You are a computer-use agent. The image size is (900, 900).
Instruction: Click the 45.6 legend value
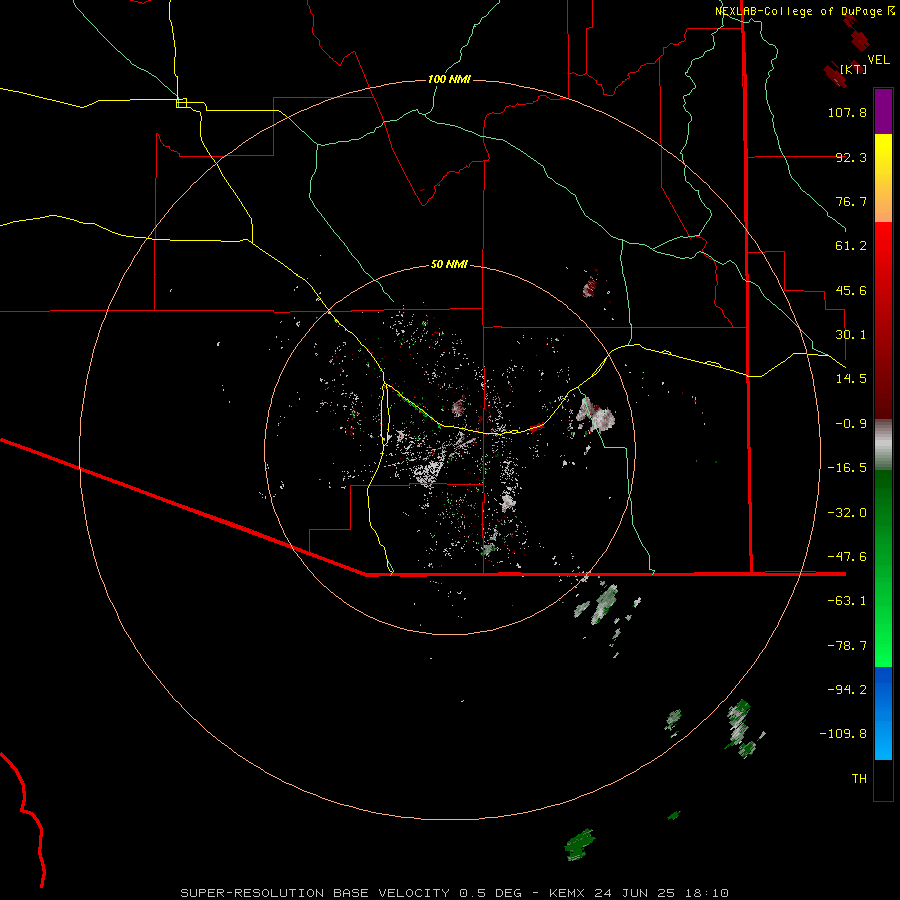click(851, 290)
